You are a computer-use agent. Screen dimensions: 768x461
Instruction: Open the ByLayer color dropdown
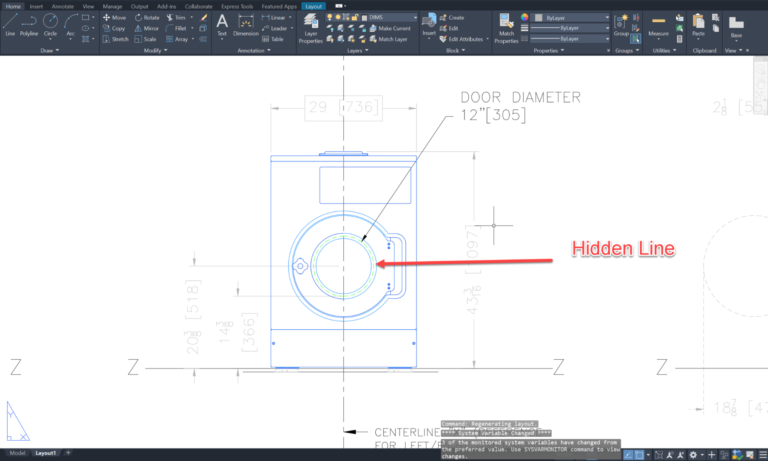[x=571, y=17]
